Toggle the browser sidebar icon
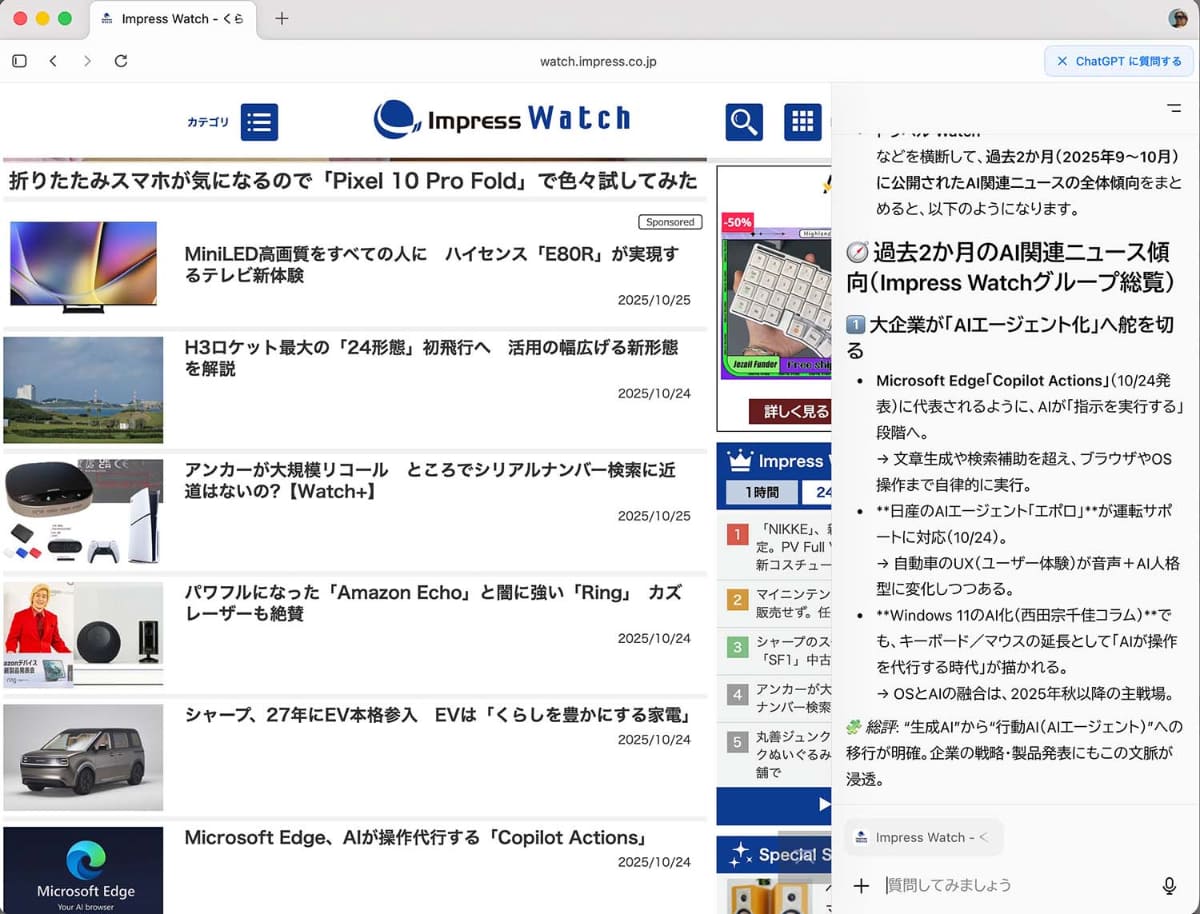The image size is (1200, 914). (x=19, y=61)
